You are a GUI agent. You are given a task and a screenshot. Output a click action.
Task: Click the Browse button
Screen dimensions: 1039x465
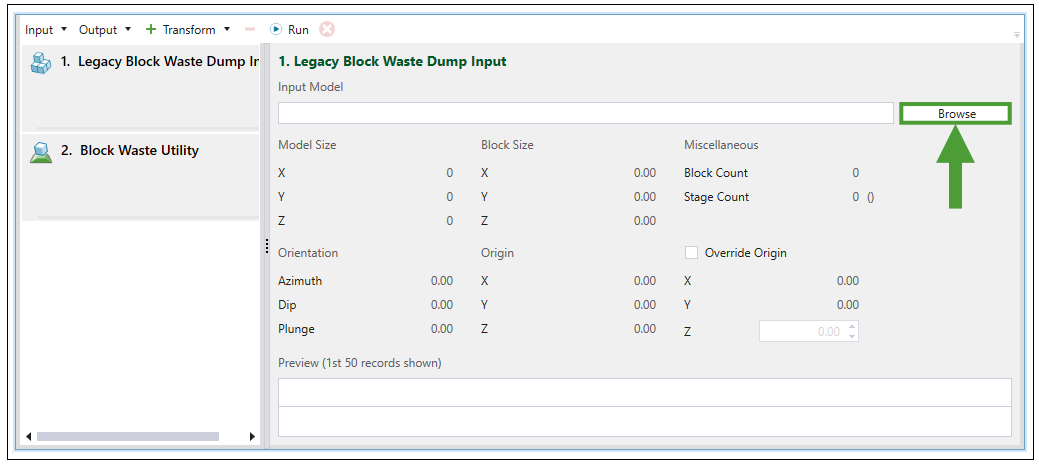(x=956, y=114)
